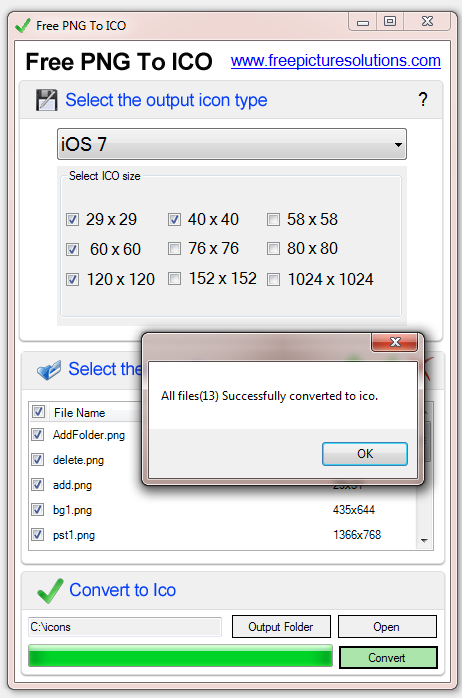
Task: Click the C:\icons output path field
Action: coord(125,627)
